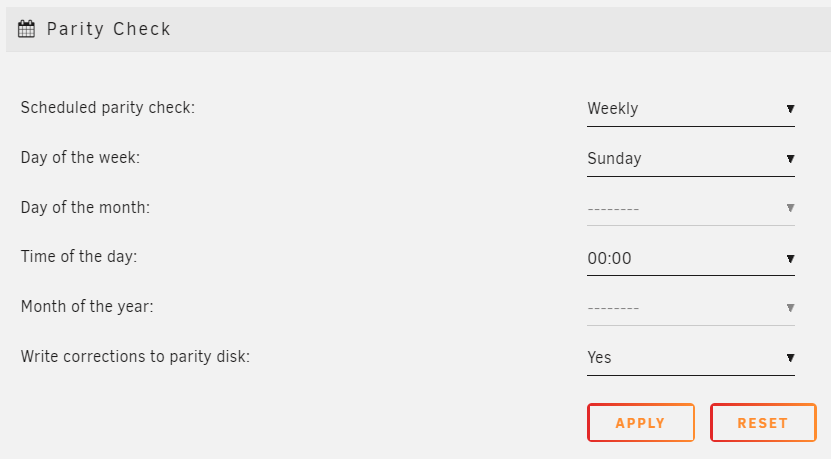
Task: Click the arrow next to Weekly
Action: 790,109
